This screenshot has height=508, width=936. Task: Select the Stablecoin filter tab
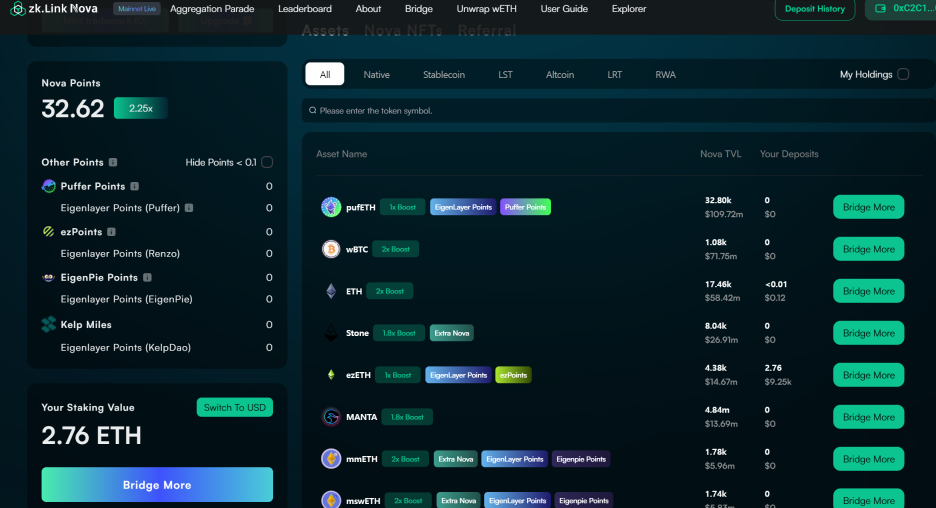444,75
